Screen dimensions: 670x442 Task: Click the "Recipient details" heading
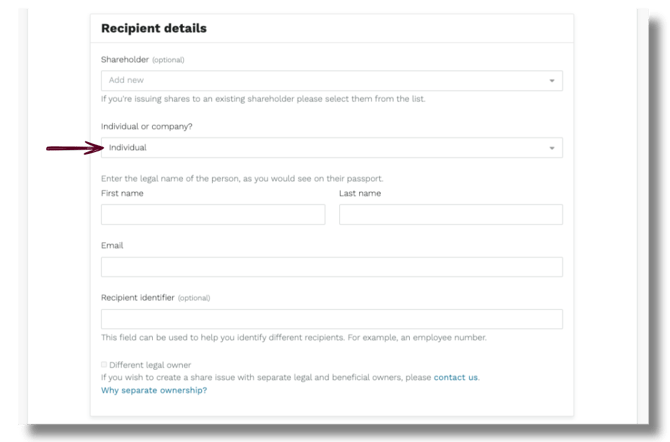tap(154, 28)
